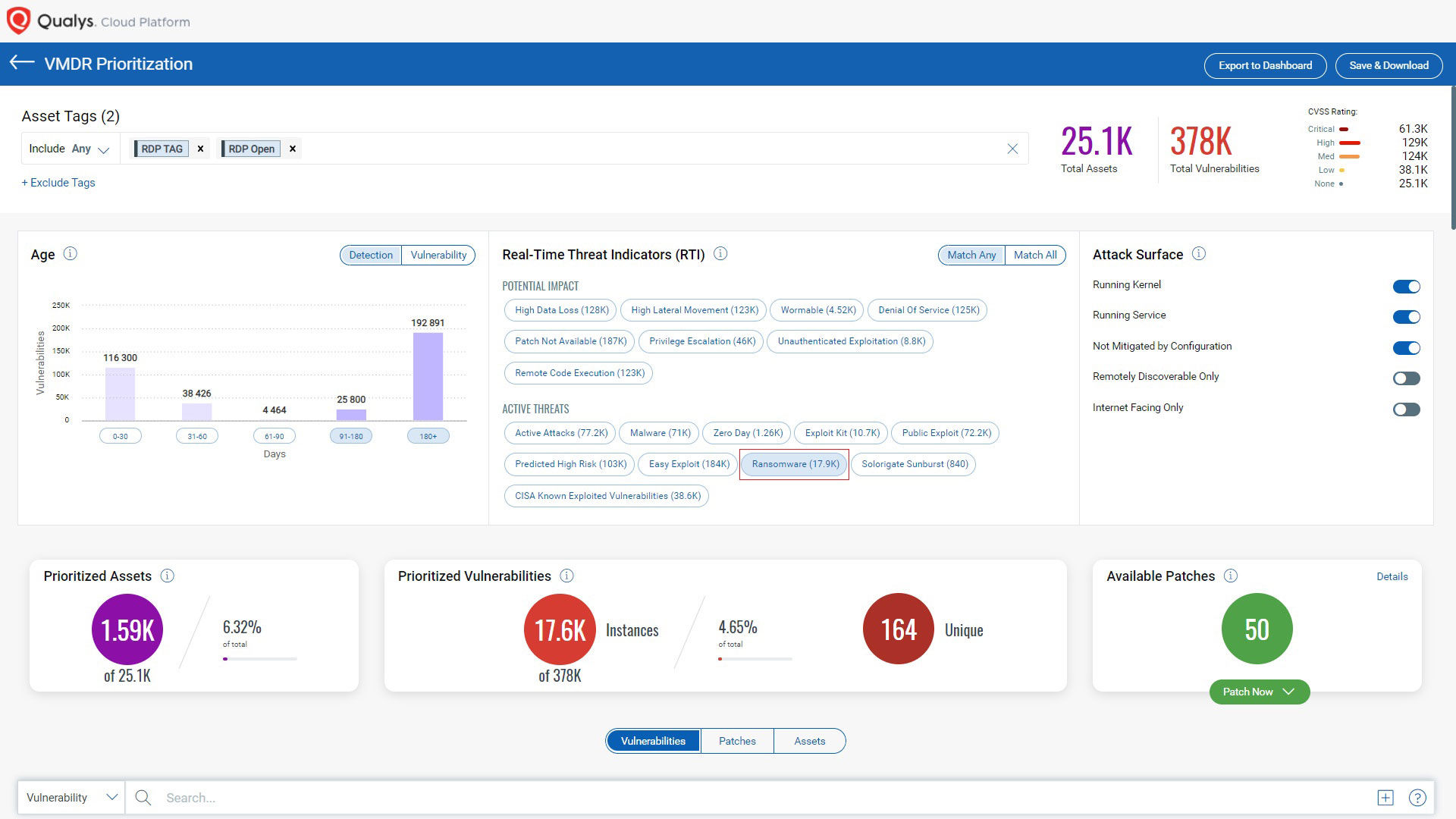Select Solorigate Sunburst (840) indicator
This screenshot has height=819, width=1456.
(x=915, y=464)
